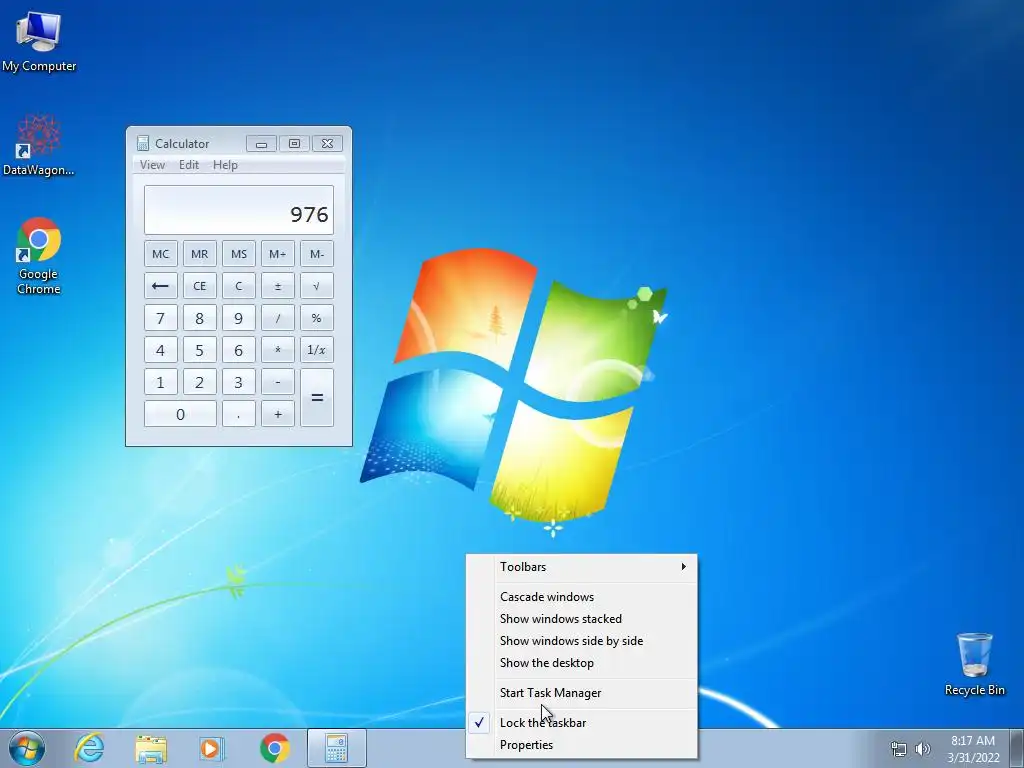Open the Calculator View menu

(152, 165)
